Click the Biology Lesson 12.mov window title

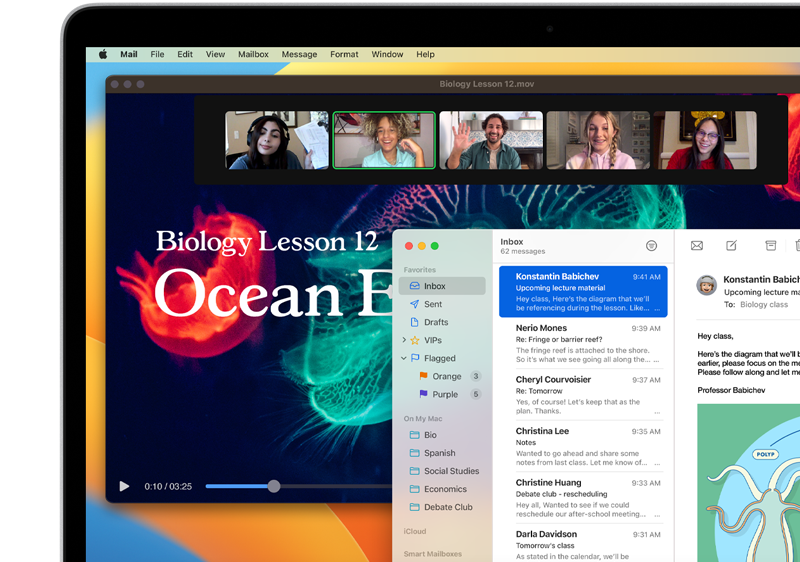[x=486, y=84]
